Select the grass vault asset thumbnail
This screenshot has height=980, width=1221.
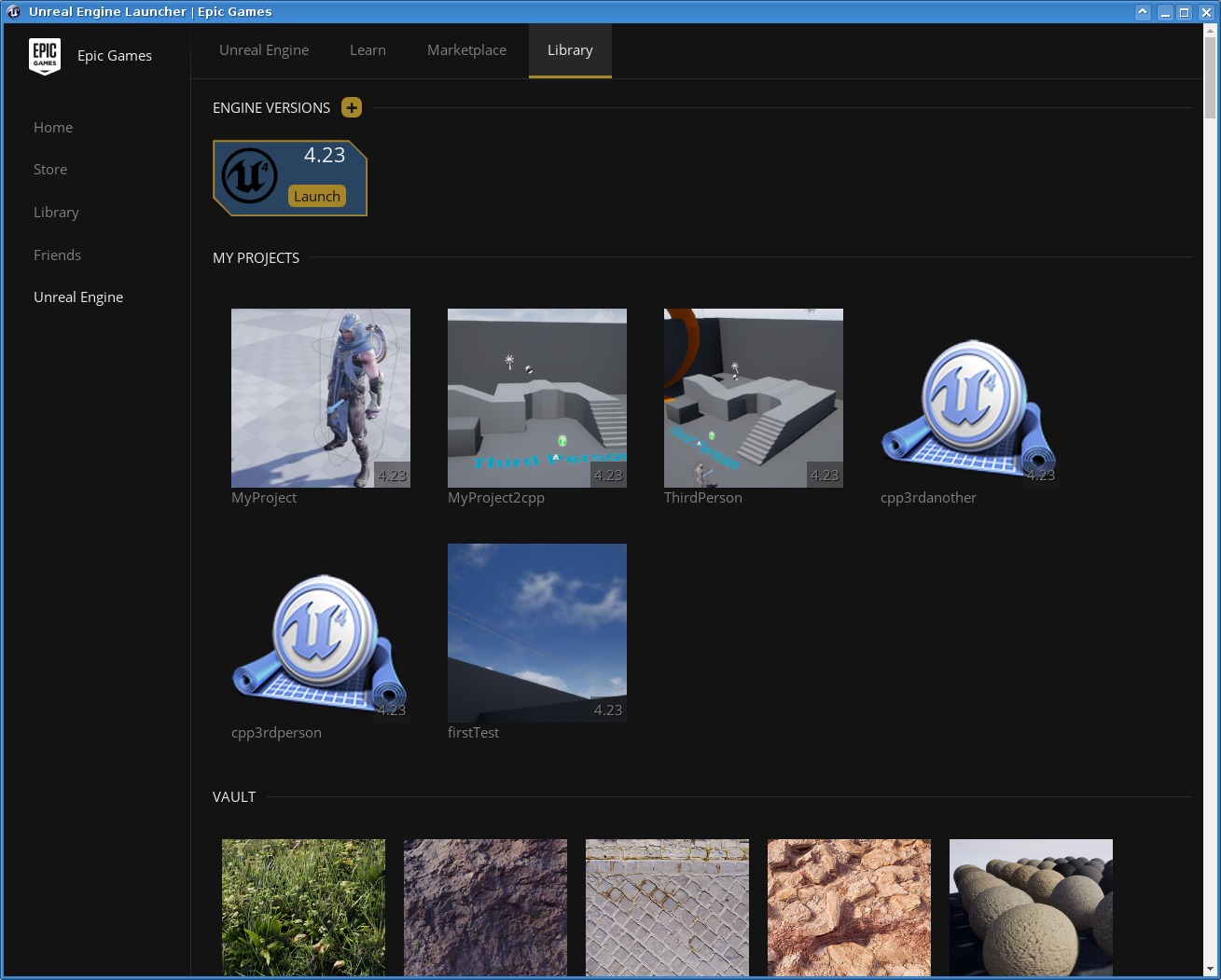coord(303,908)
